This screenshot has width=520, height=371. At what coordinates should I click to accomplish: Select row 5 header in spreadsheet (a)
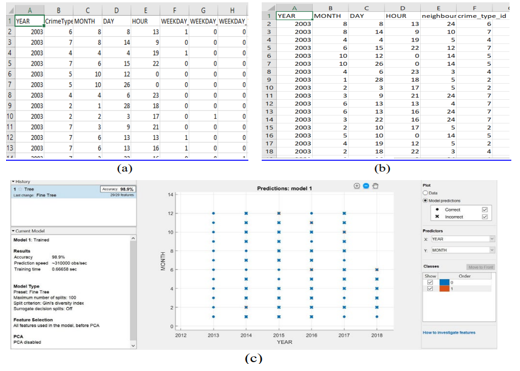[10, 63]
